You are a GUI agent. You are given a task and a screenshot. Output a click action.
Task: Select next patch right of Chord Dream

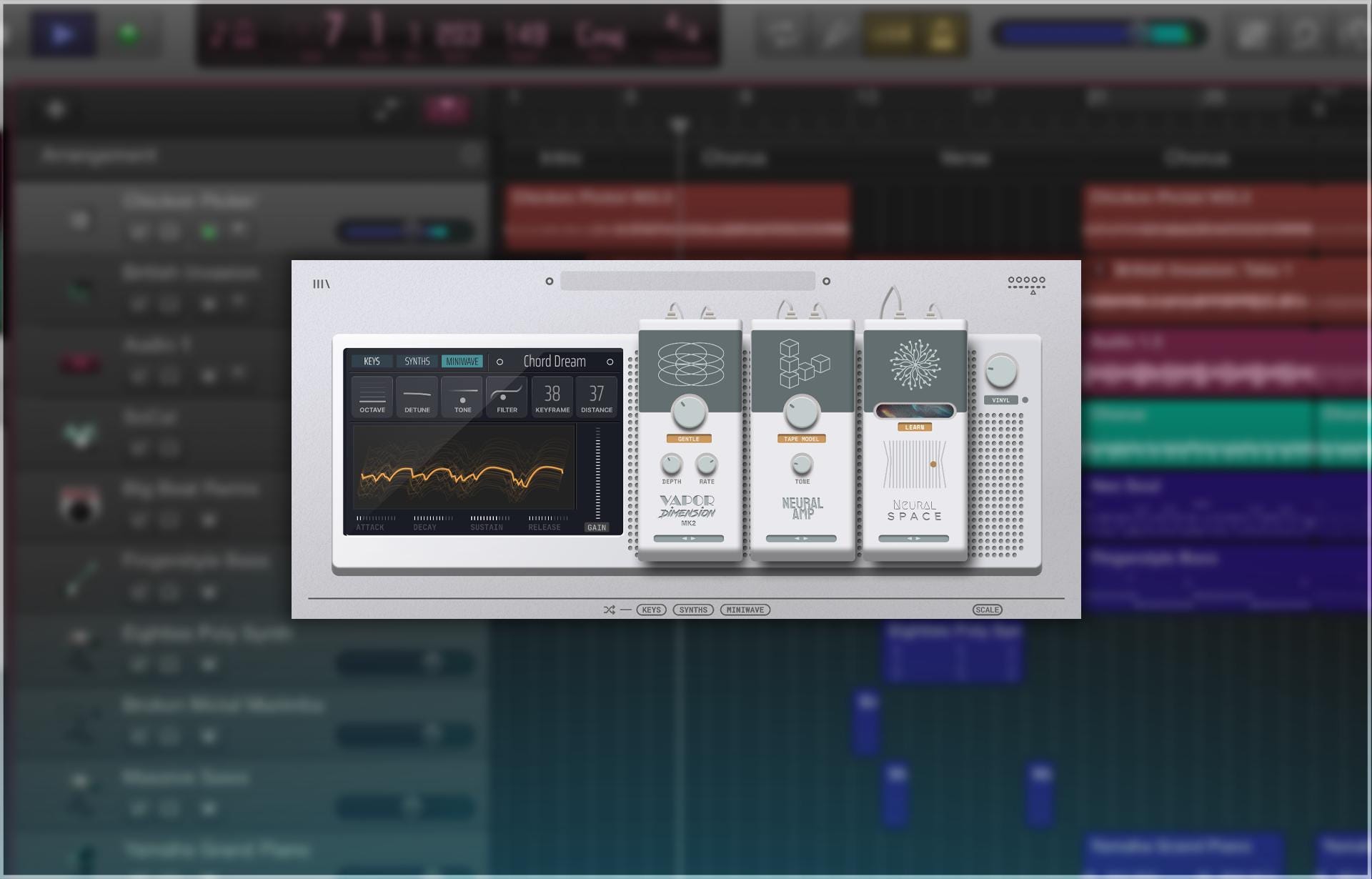pyautogui.click(x=610, y=362)
